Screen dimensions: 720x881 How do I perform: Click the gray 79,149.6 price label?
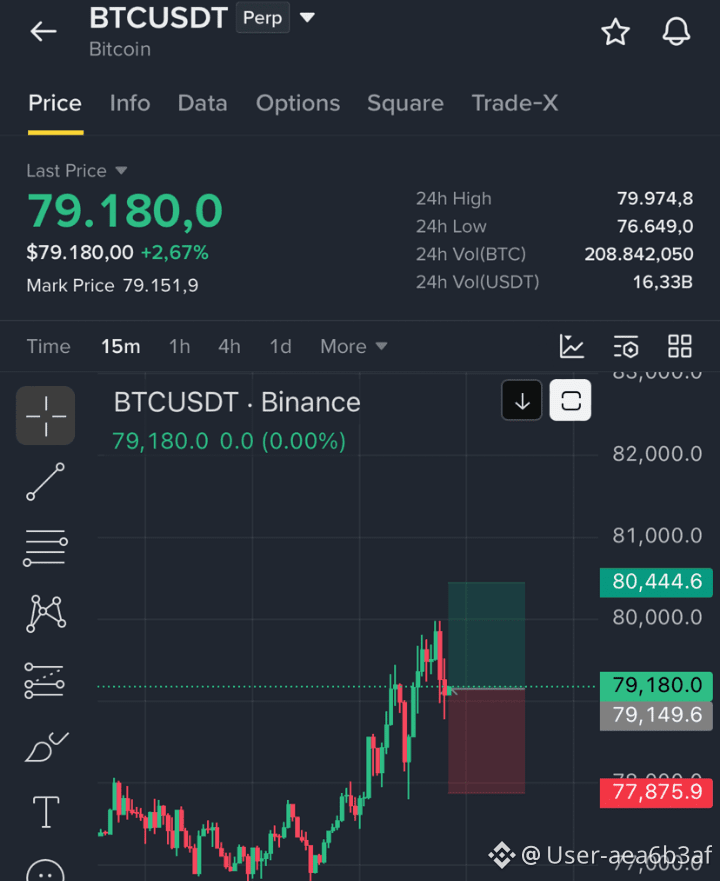(656, 715)
